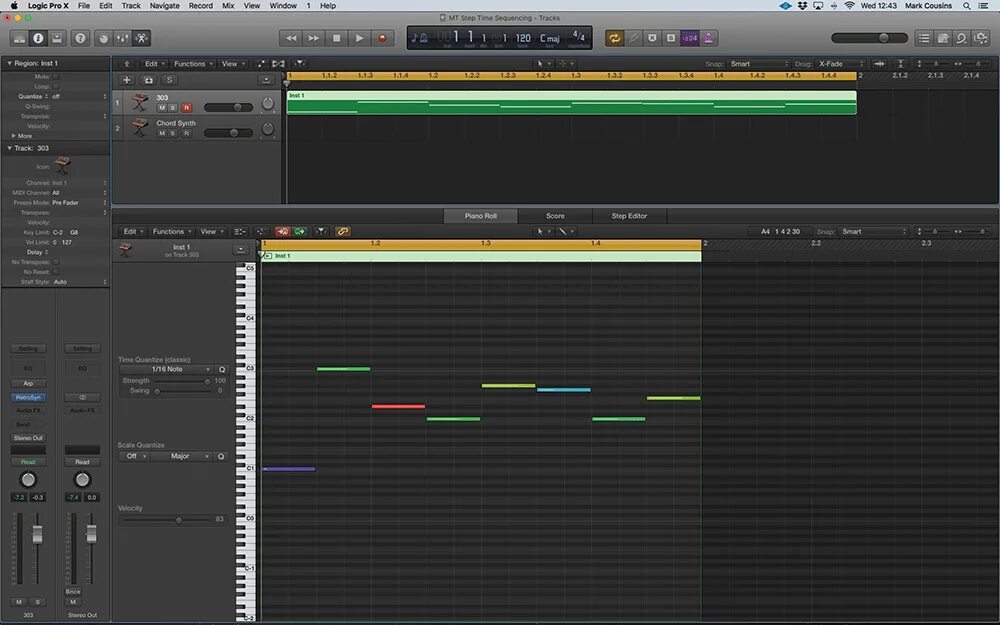Open the Tracks area View menu

click(x=233, y=64)
